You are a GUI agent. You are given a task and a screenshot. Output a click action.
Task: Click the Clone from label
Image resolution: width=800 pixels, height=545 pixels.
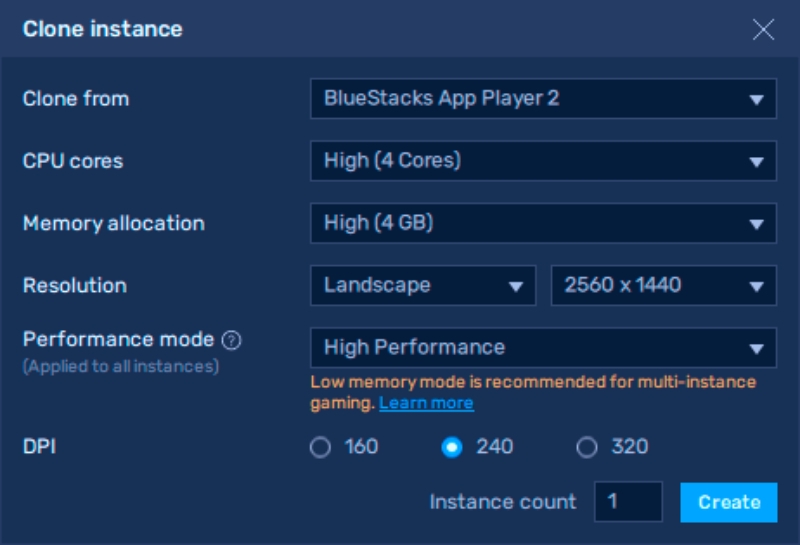pyautogui.click(x=76, y=98)
